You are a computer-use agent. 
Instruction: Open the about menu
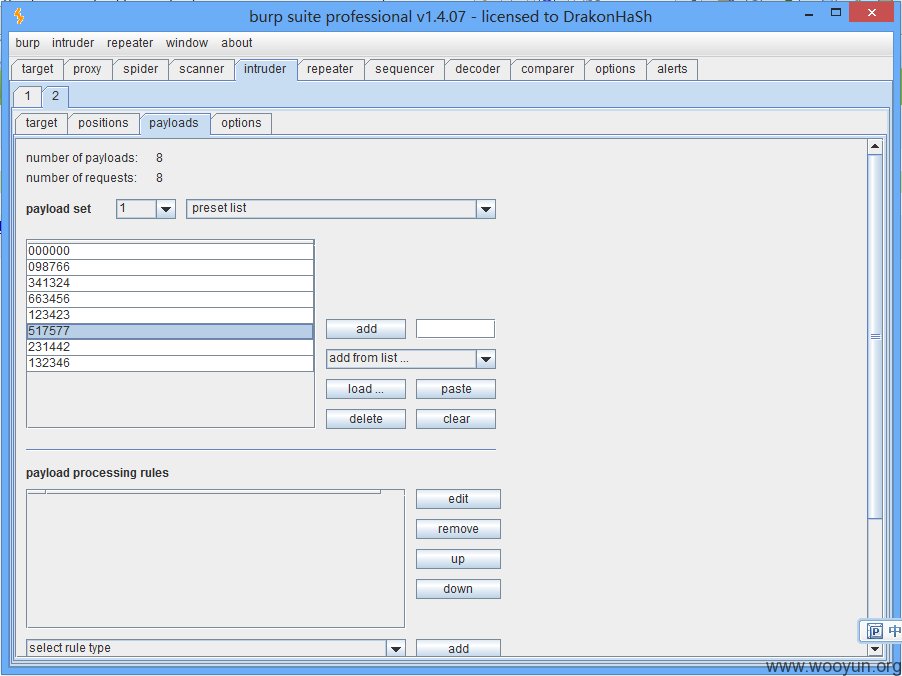[237, 43]
